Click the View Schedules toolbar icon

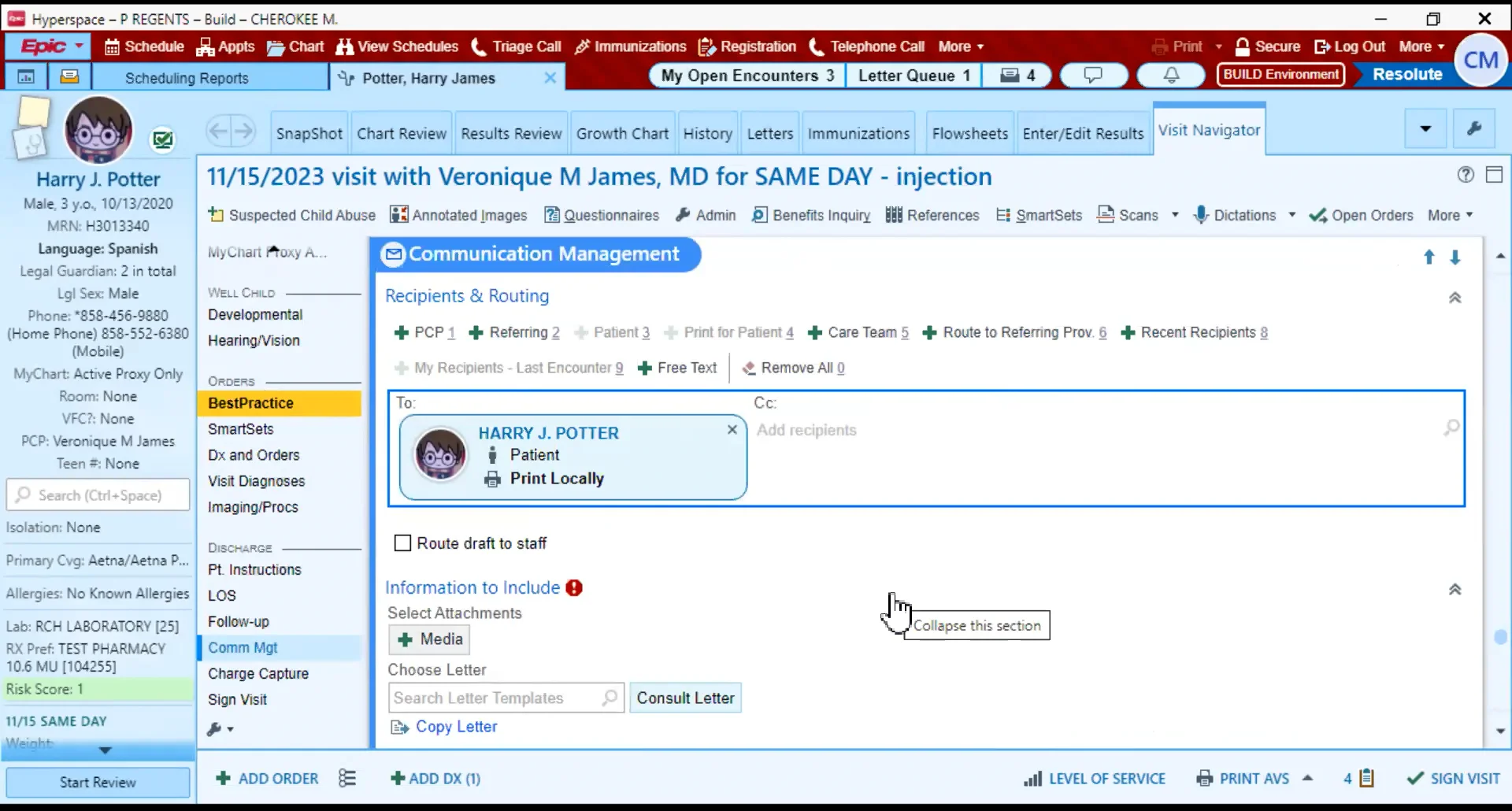pos(344,46)
